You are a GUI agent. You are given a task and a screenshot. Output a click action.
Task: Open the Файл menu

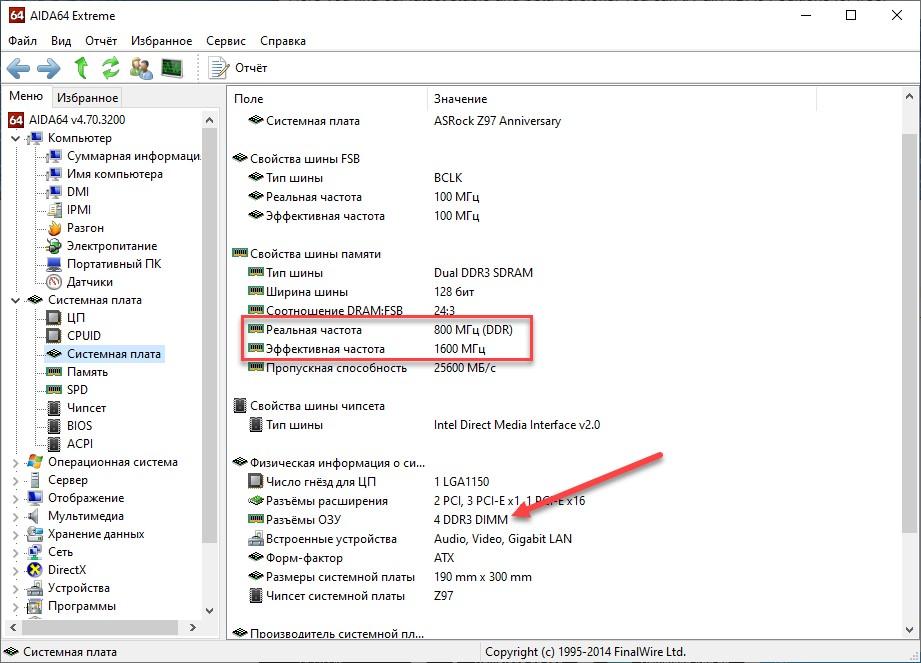22,41
